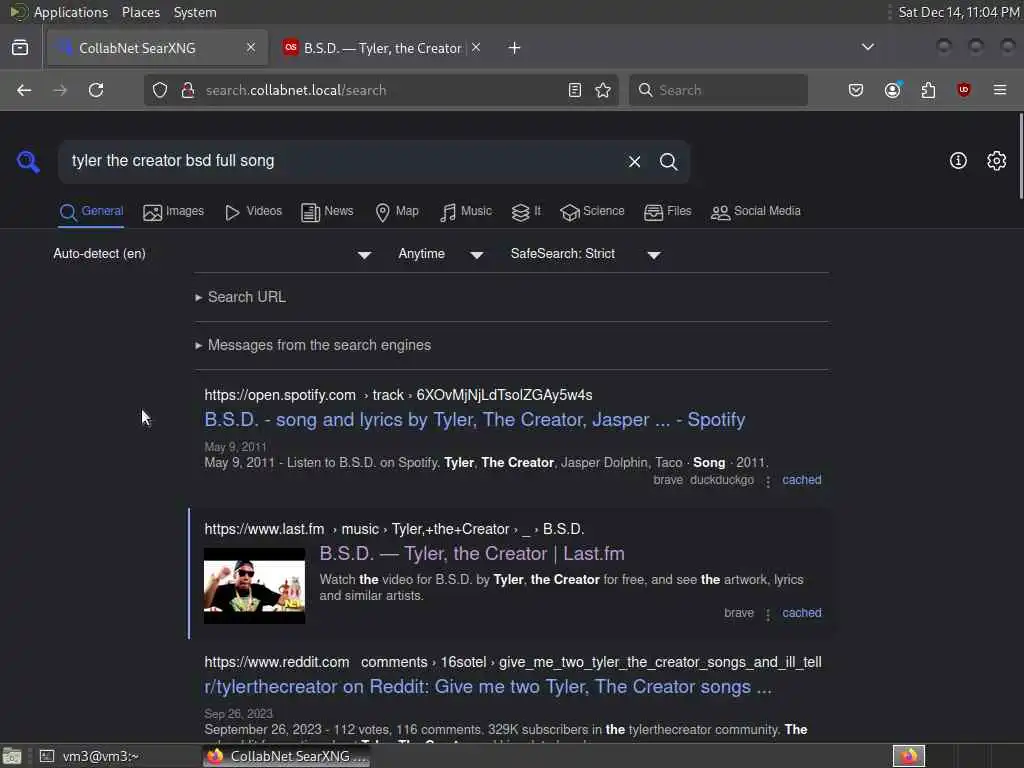Select the Science search category

(x=592, y=212)
